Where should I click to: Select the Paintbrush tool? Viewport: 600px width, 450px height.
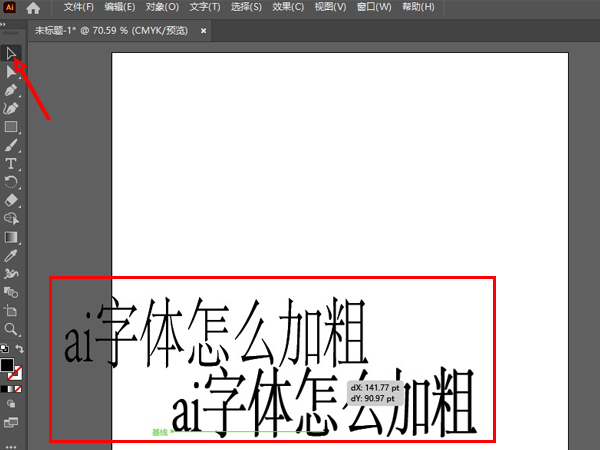tap(11, 145)
